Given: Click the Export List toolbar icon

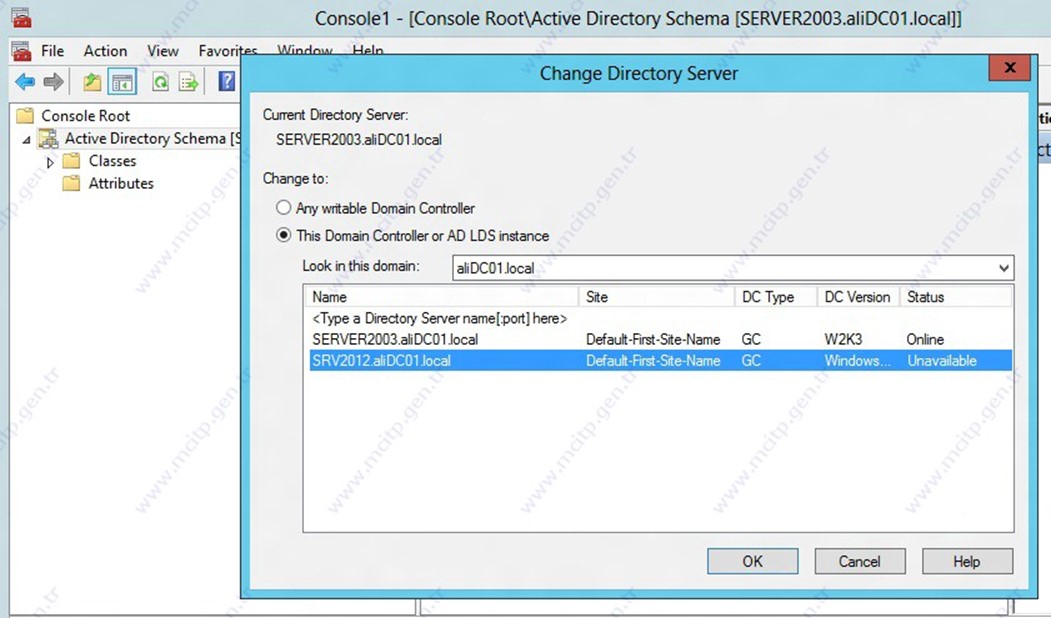Looking at the screenshot, I should (189, 82).
